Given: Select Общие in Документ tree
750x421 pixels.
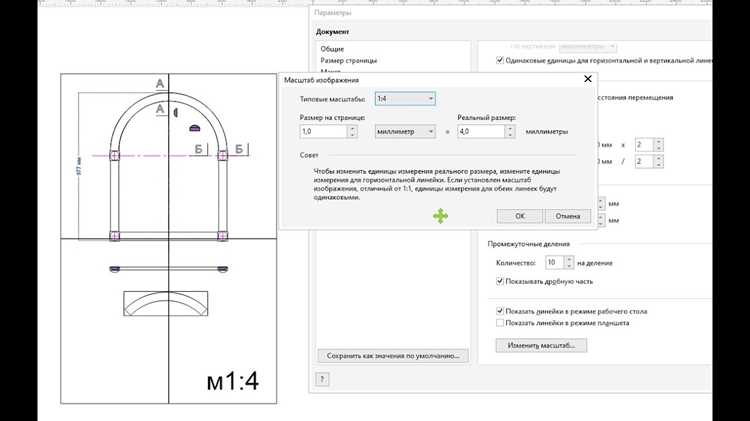Looking at the screenshot, I should click(x=332, y=49).
